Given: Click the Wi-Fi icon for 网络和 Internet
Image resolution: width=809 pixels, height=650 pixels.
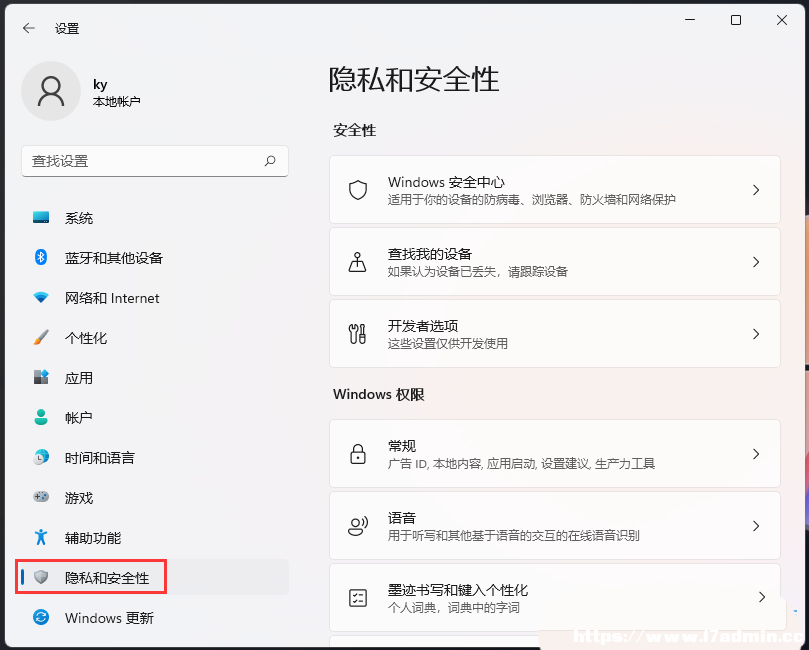Looking at the screenshot, I should coord(41,298).
